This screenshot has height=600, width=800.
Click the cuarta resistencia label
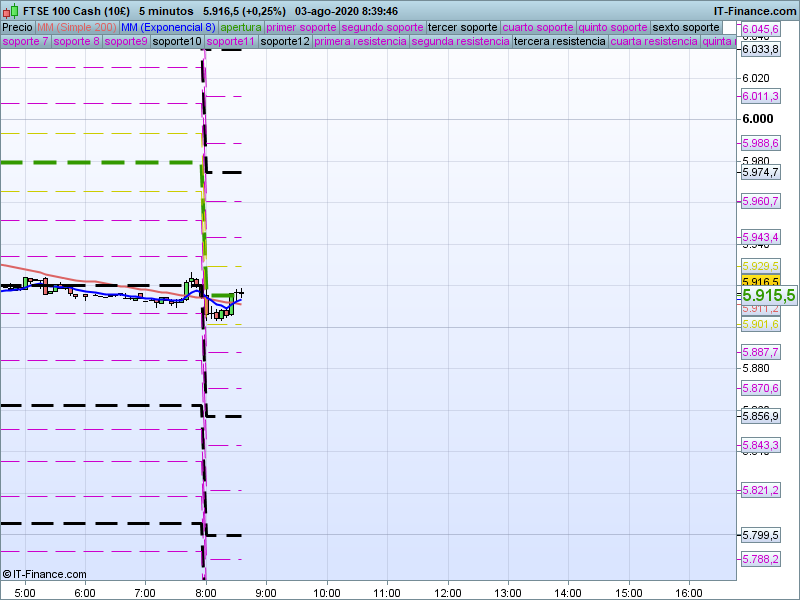(x=654, y=42)
